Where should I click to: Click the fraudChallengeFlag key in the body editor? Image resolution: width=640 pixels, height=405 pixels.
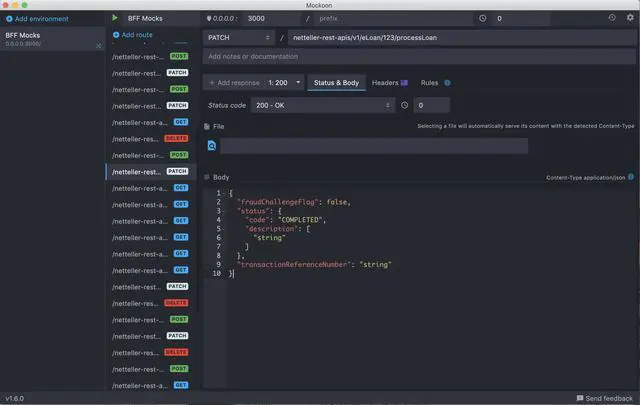(278, 202)
